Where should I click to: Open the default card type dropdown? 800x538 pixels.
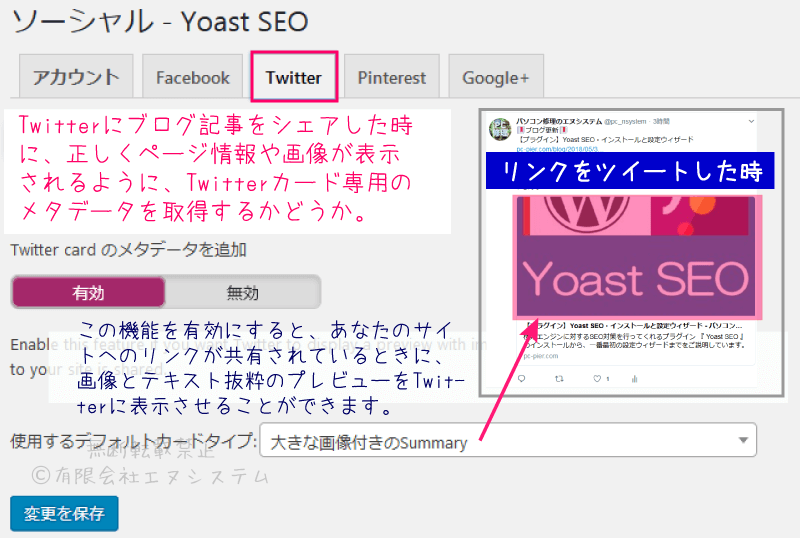point(508,440)
